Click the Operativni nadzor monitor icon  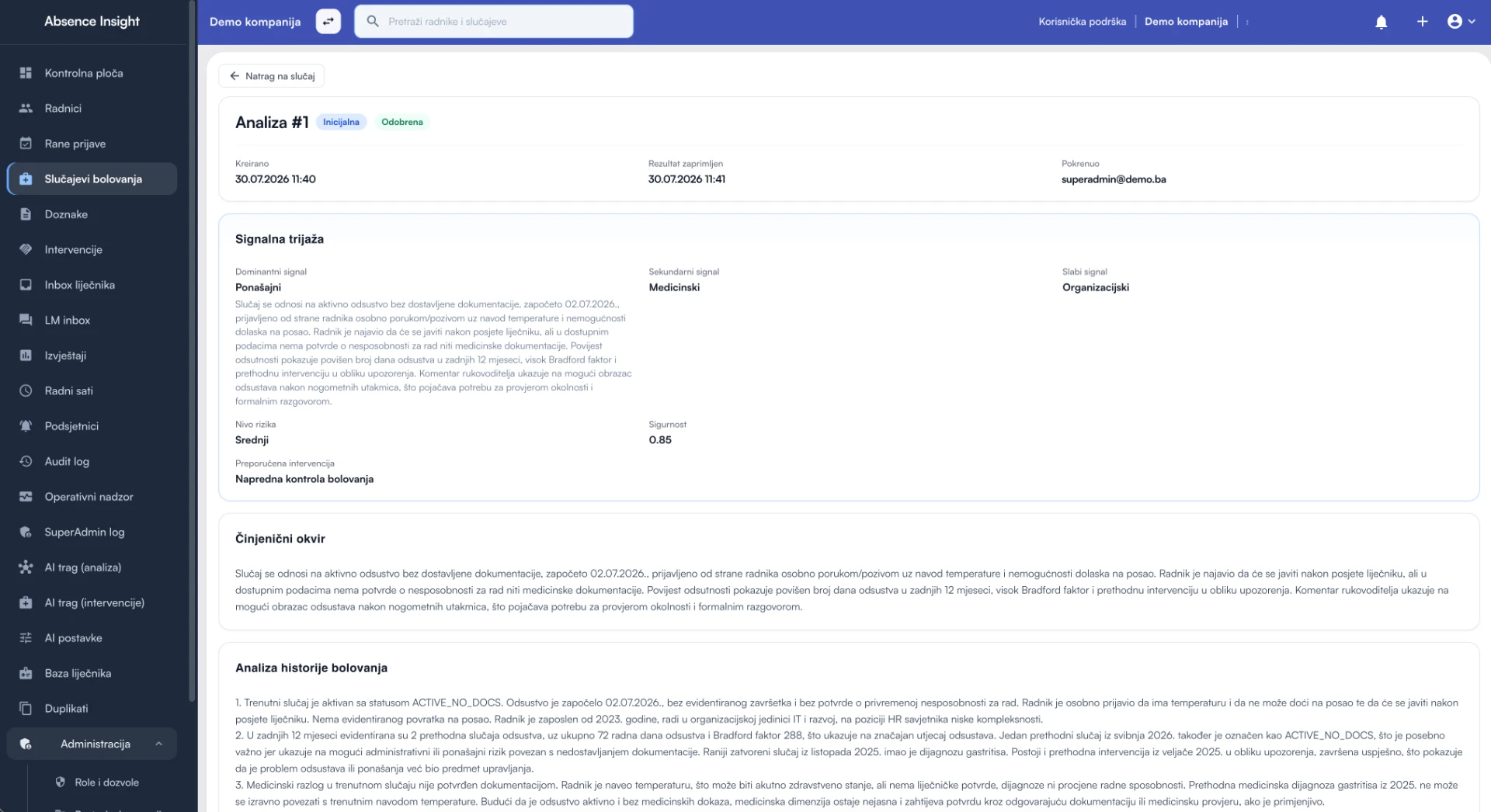click(26, 497)
